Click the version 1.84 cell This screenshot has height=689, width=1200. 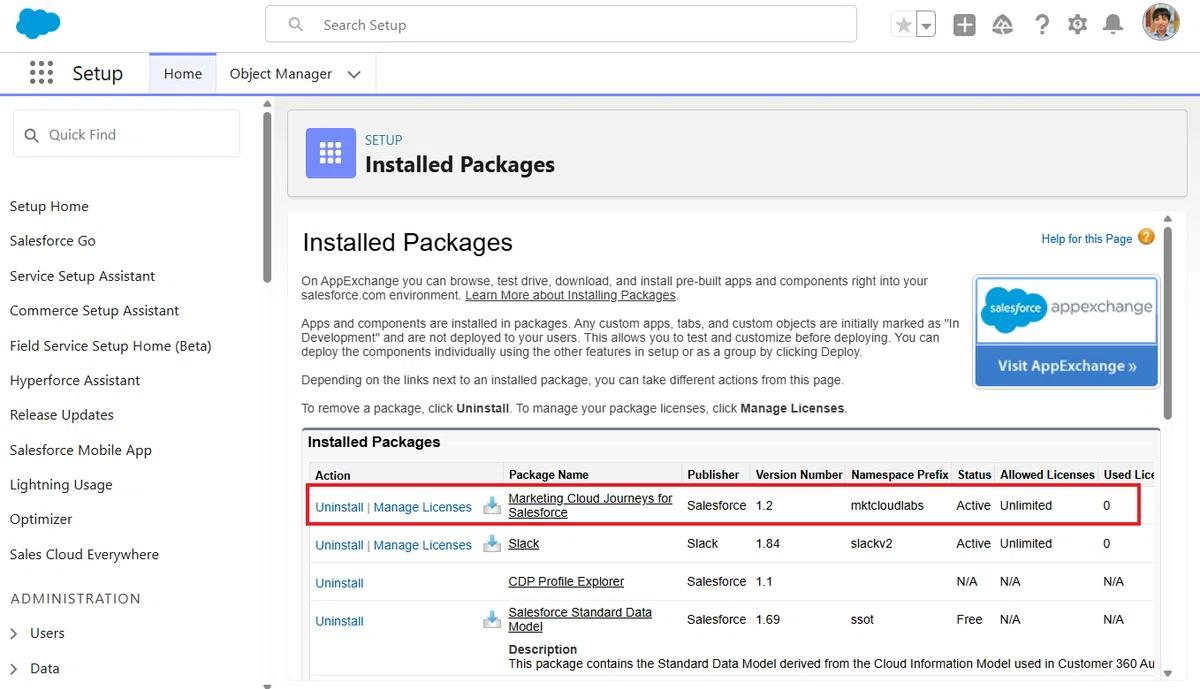pos(768,544)
